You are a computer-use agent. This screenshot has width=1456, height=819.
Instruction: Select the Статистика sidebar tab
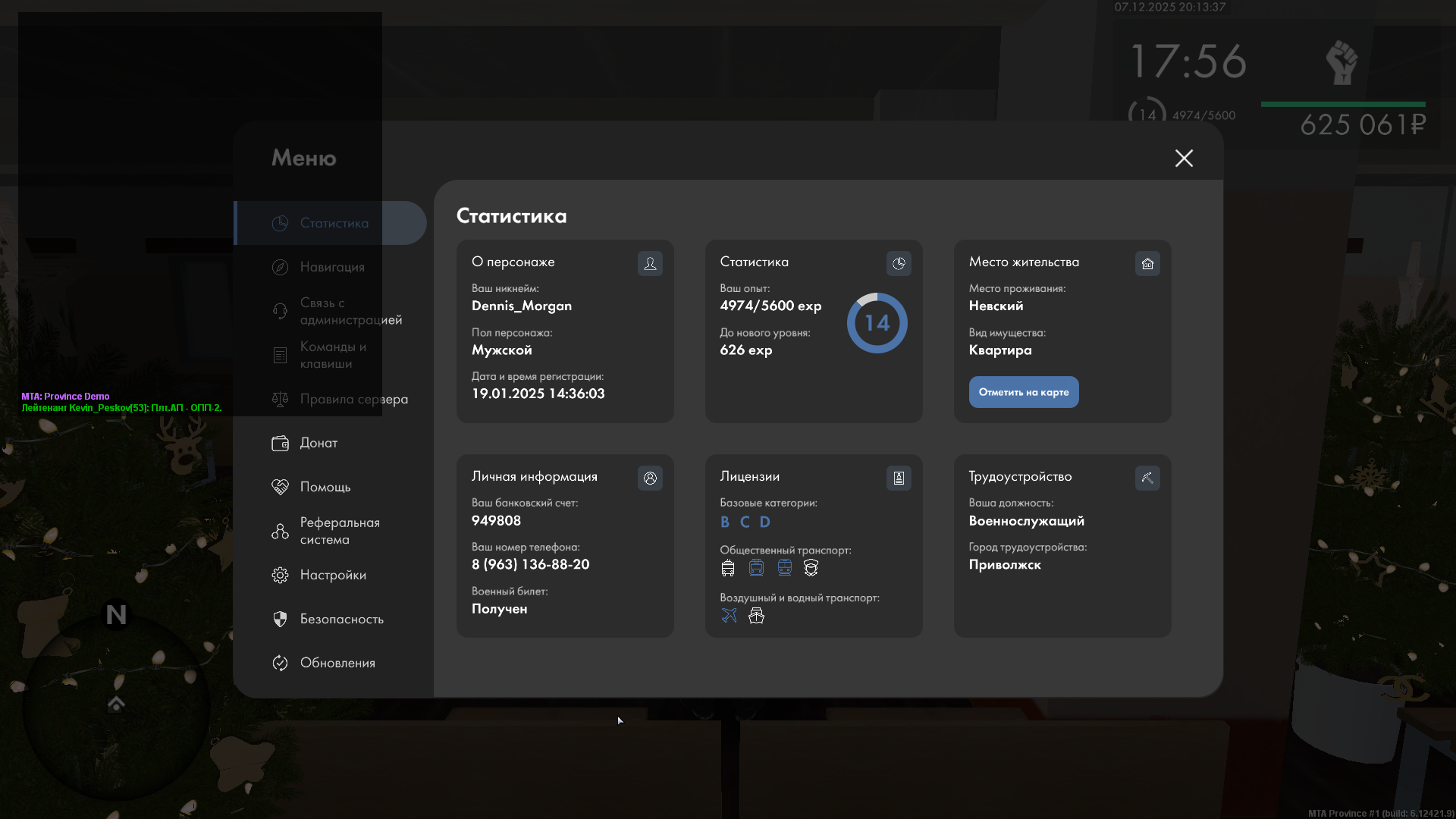(x=334, y=223)
